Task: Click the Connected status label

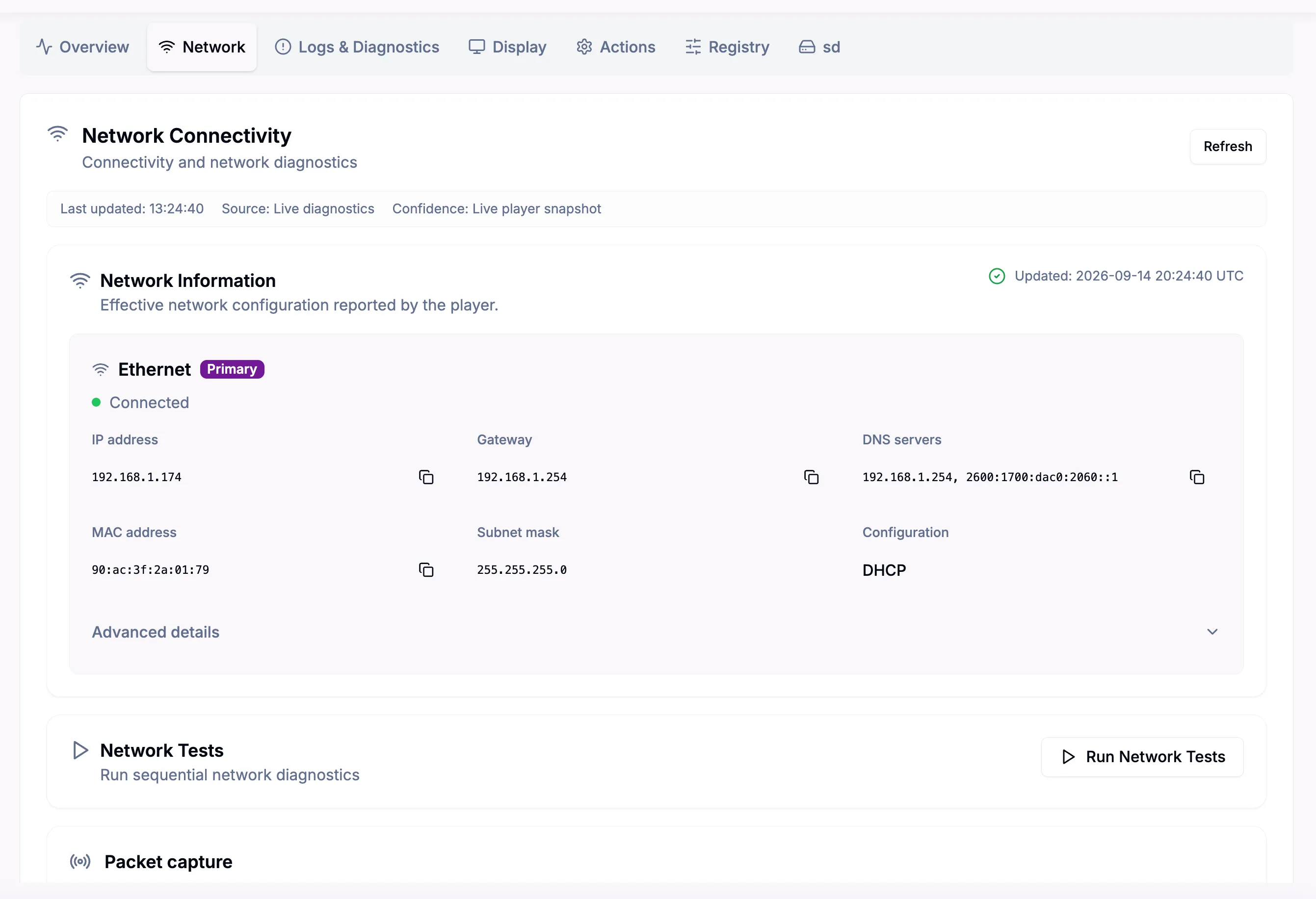Action: [149, 403]
